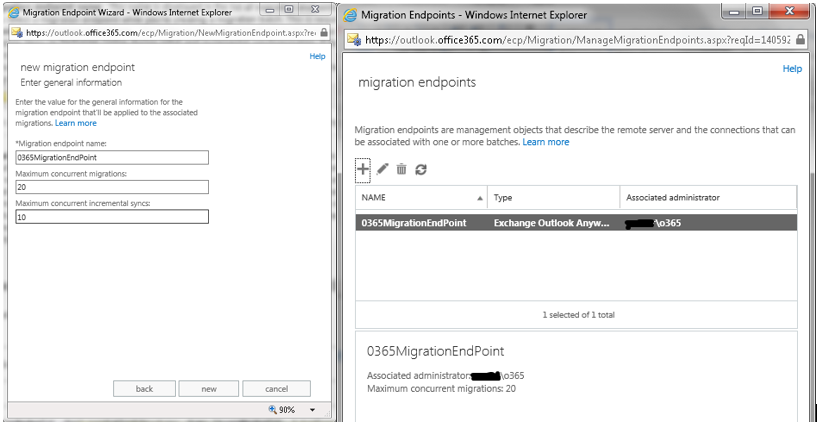Open Learn more link in Migration Endpoints description
The width and height of the screenshot is (819, 427).
pos(546,142)
